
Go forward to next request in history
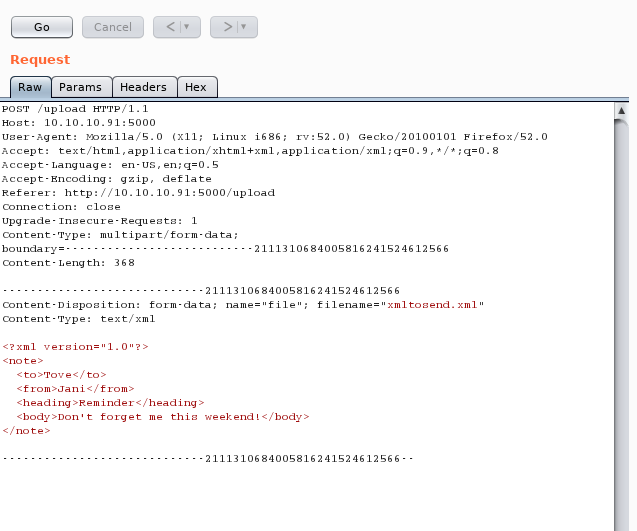227,27
